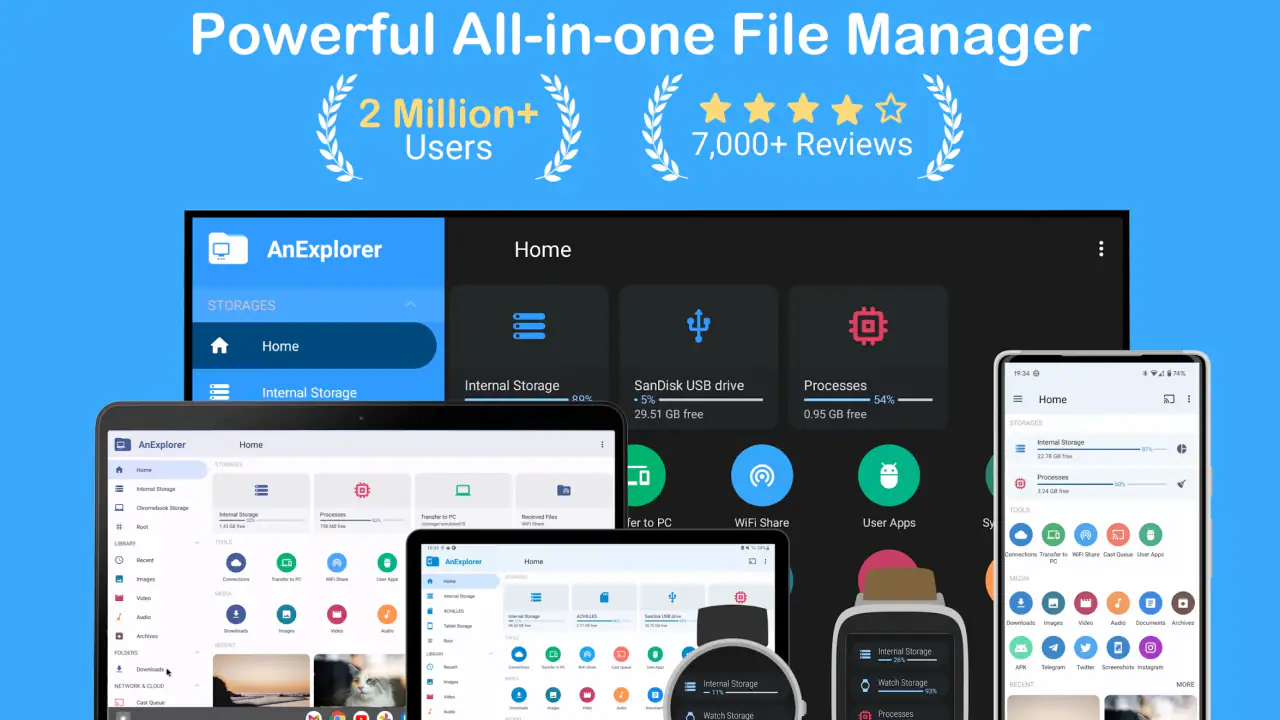Select Home in the TV sidebar
The width and height of the screenshot is (1280, 720).
pos(314,346)
